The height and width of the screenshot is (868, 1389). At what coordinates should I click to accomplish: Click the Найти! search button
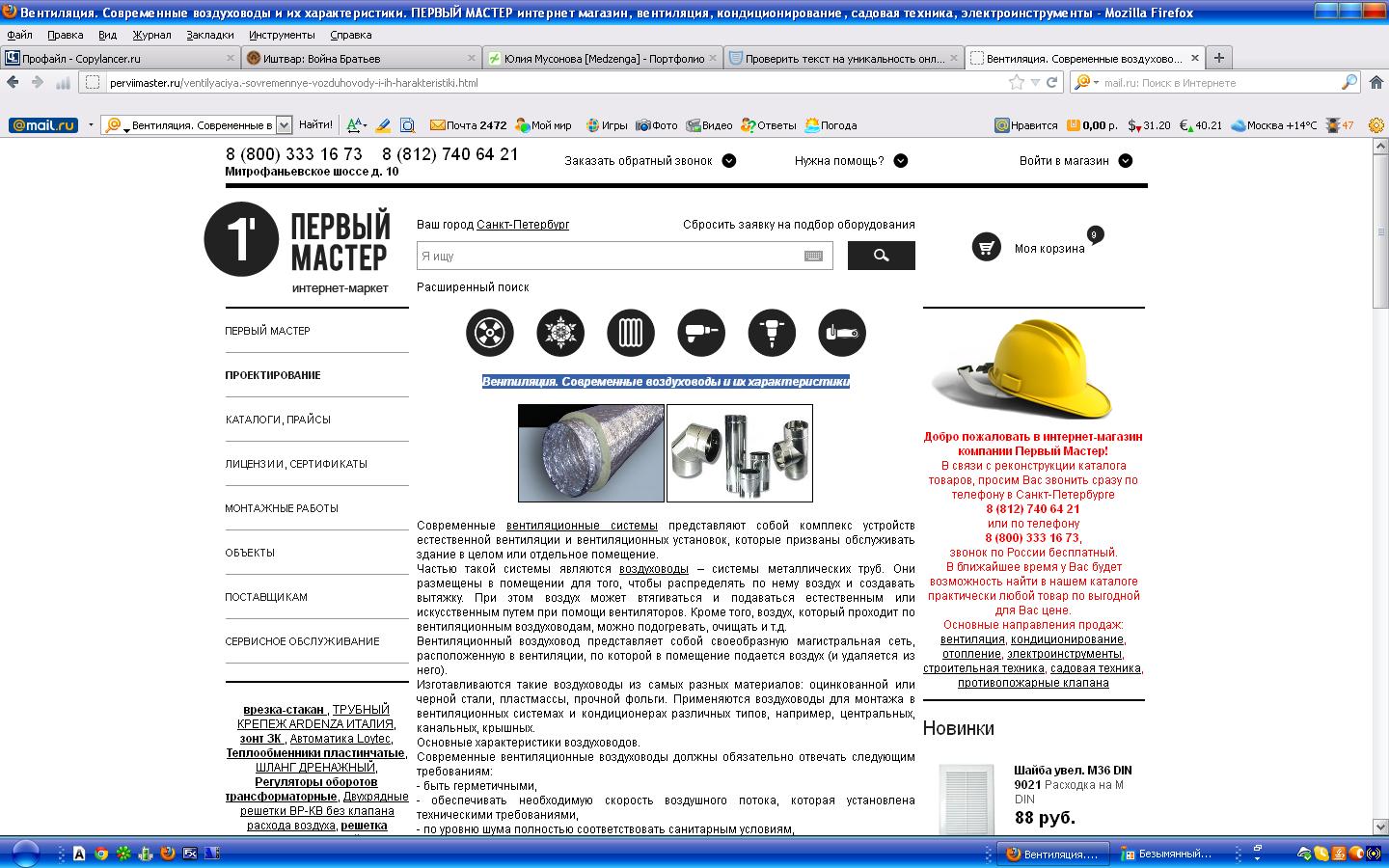(x=315, y=125)
